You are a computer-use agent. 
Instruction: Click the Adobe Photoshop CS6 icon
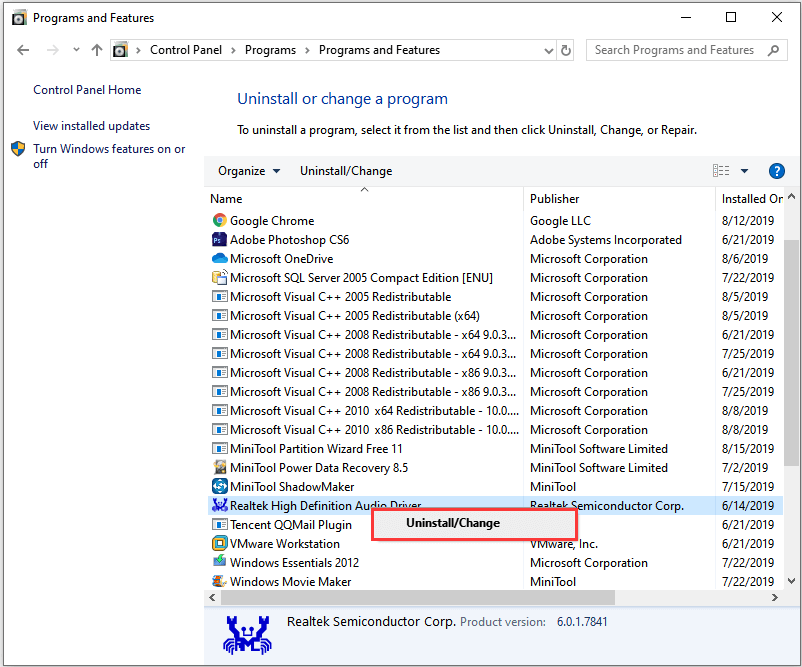click(219, 239)
